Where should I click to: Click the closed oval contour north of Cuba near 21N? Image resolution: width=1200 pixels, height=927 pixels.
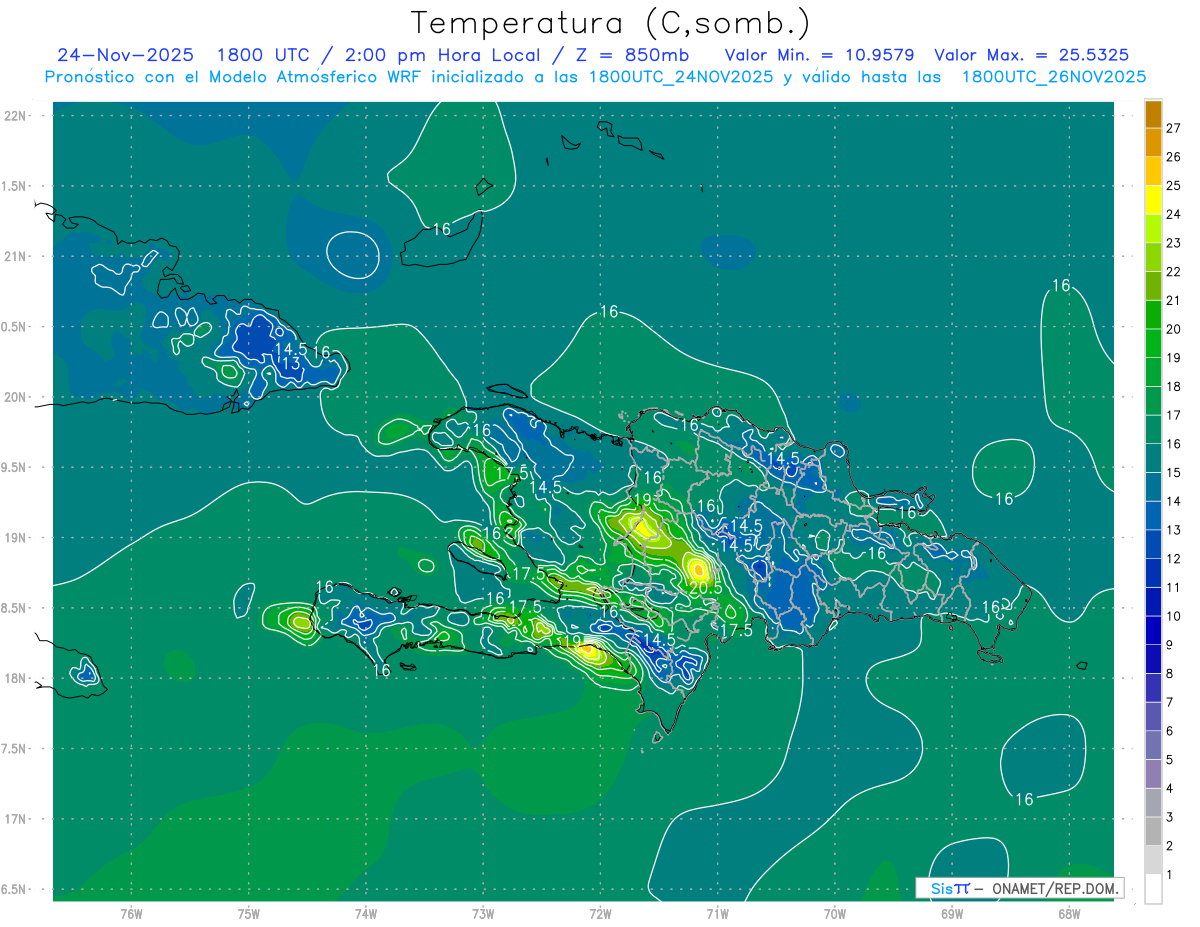coord(354,254)
